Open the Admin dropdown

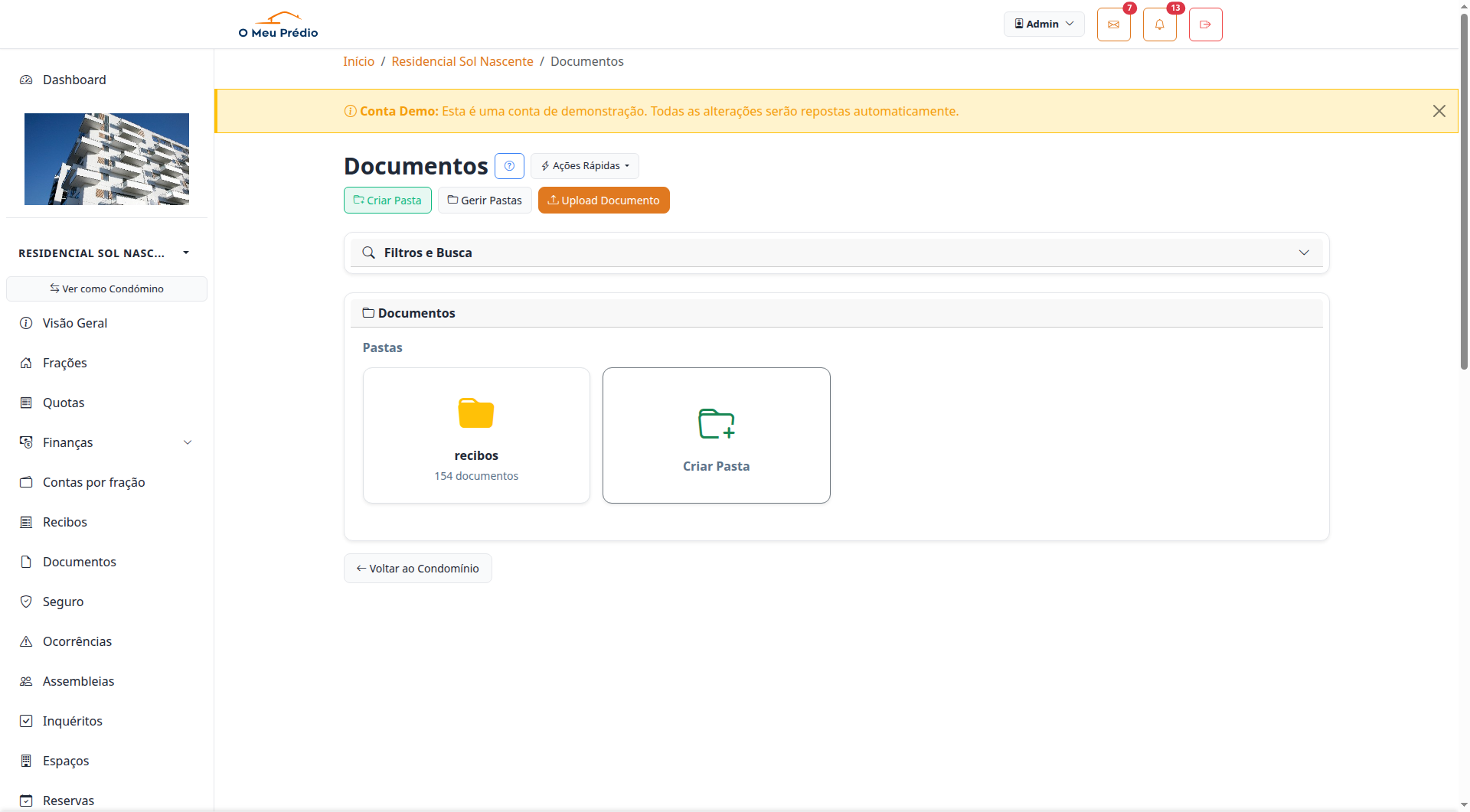click(x=1044, y=24)
